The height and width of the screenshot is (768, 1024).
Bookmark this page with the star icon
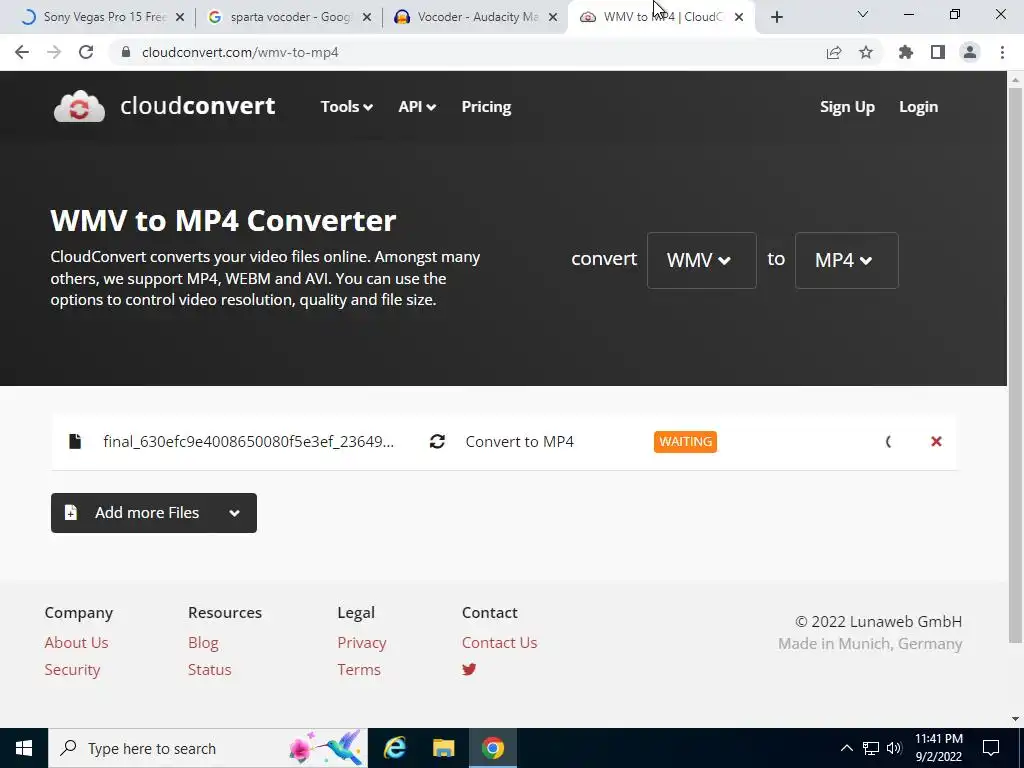pos(866,52)
